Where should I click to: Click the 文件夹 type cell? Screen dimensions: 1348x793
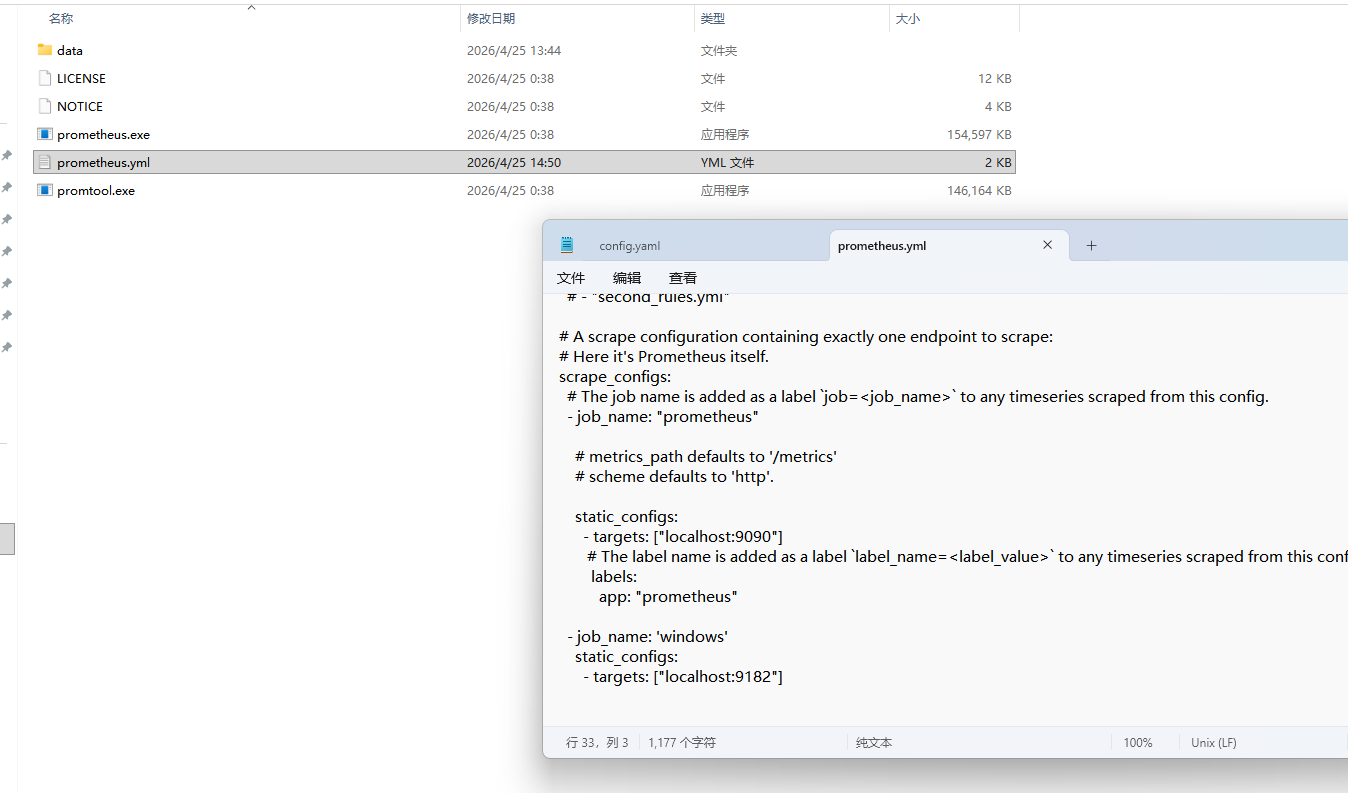coord(719,51)
